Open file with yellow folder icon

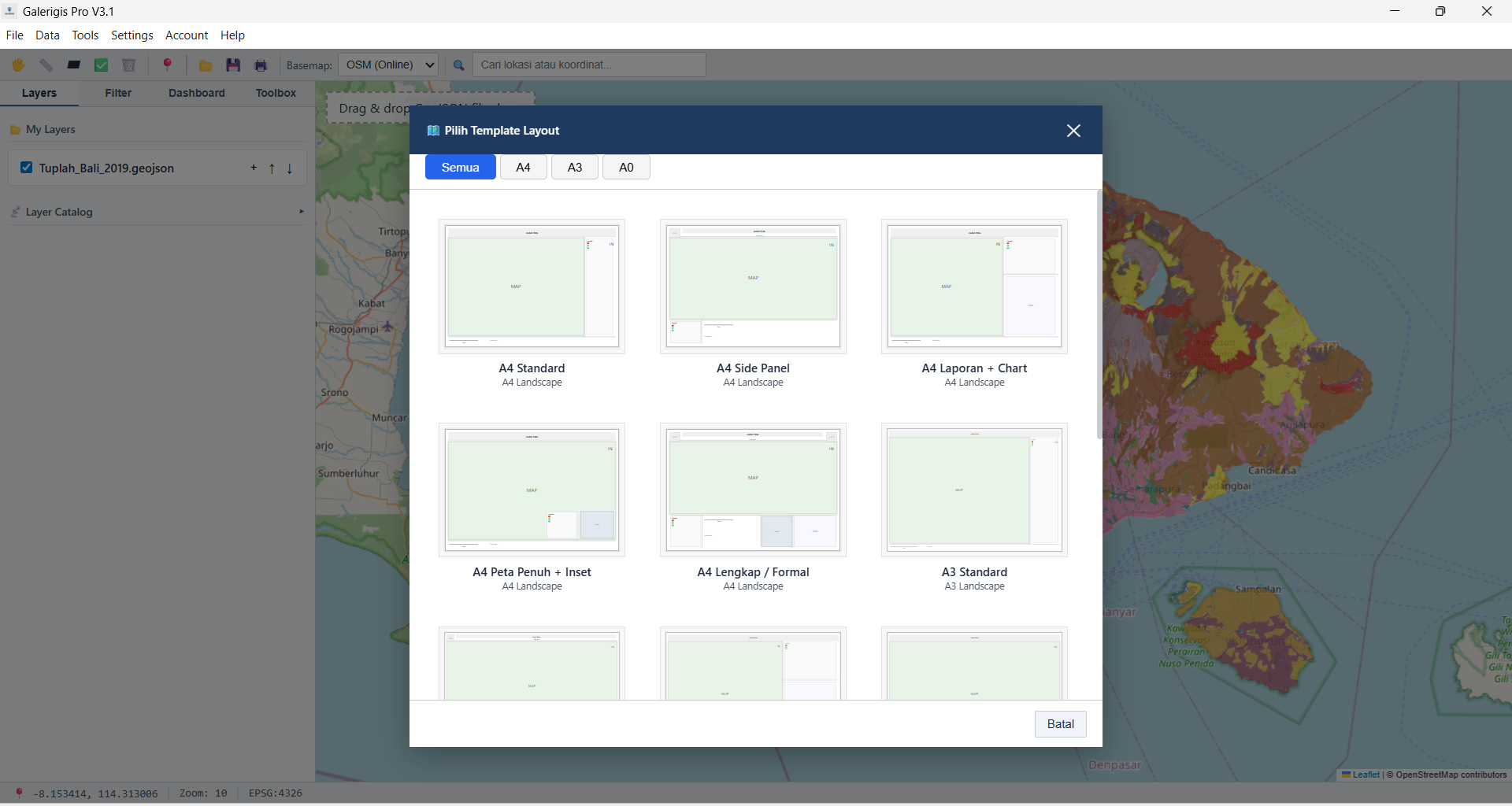click(206, 65)
